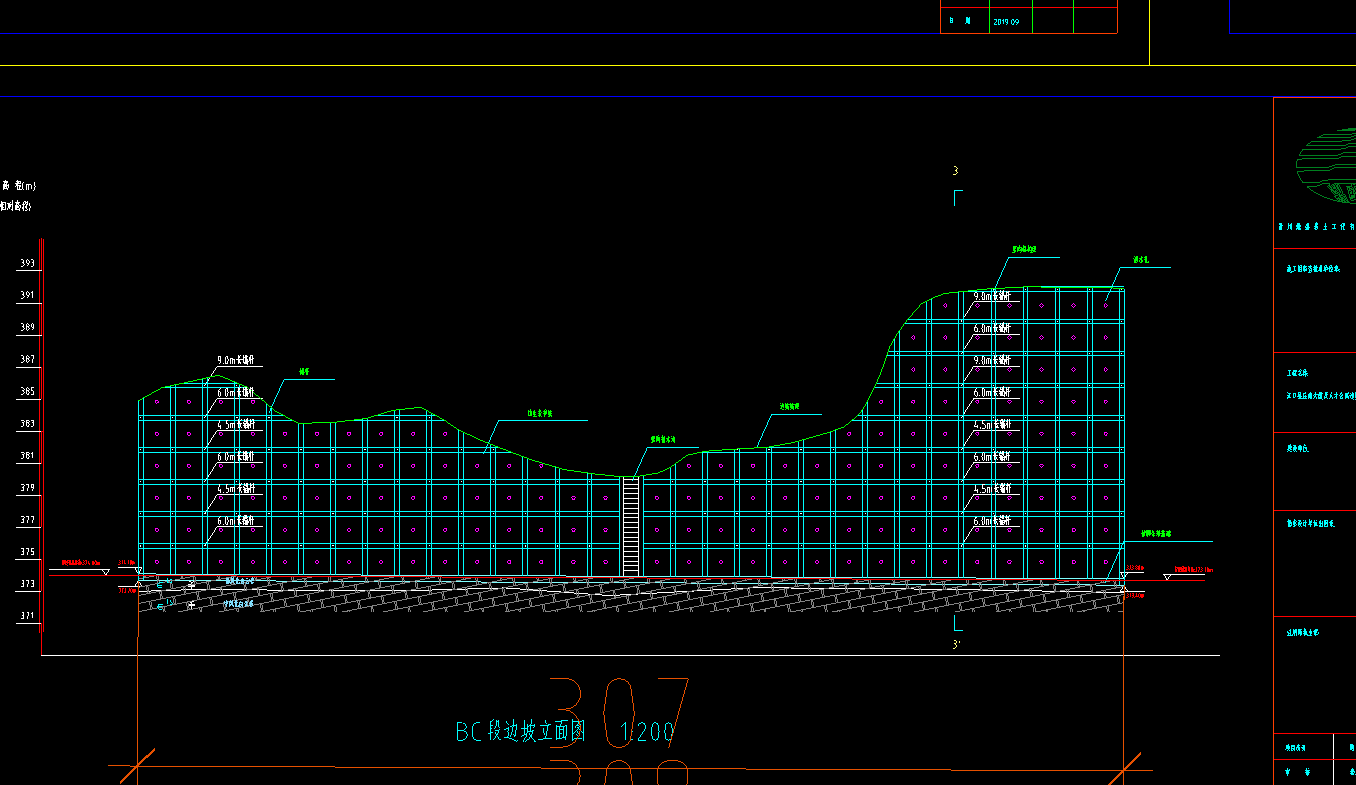Viewport: 1356px width, 785px height.
Task: Click the upper 4.5m长锚杆 label on the left slope
Action: (x=236, y=425)
